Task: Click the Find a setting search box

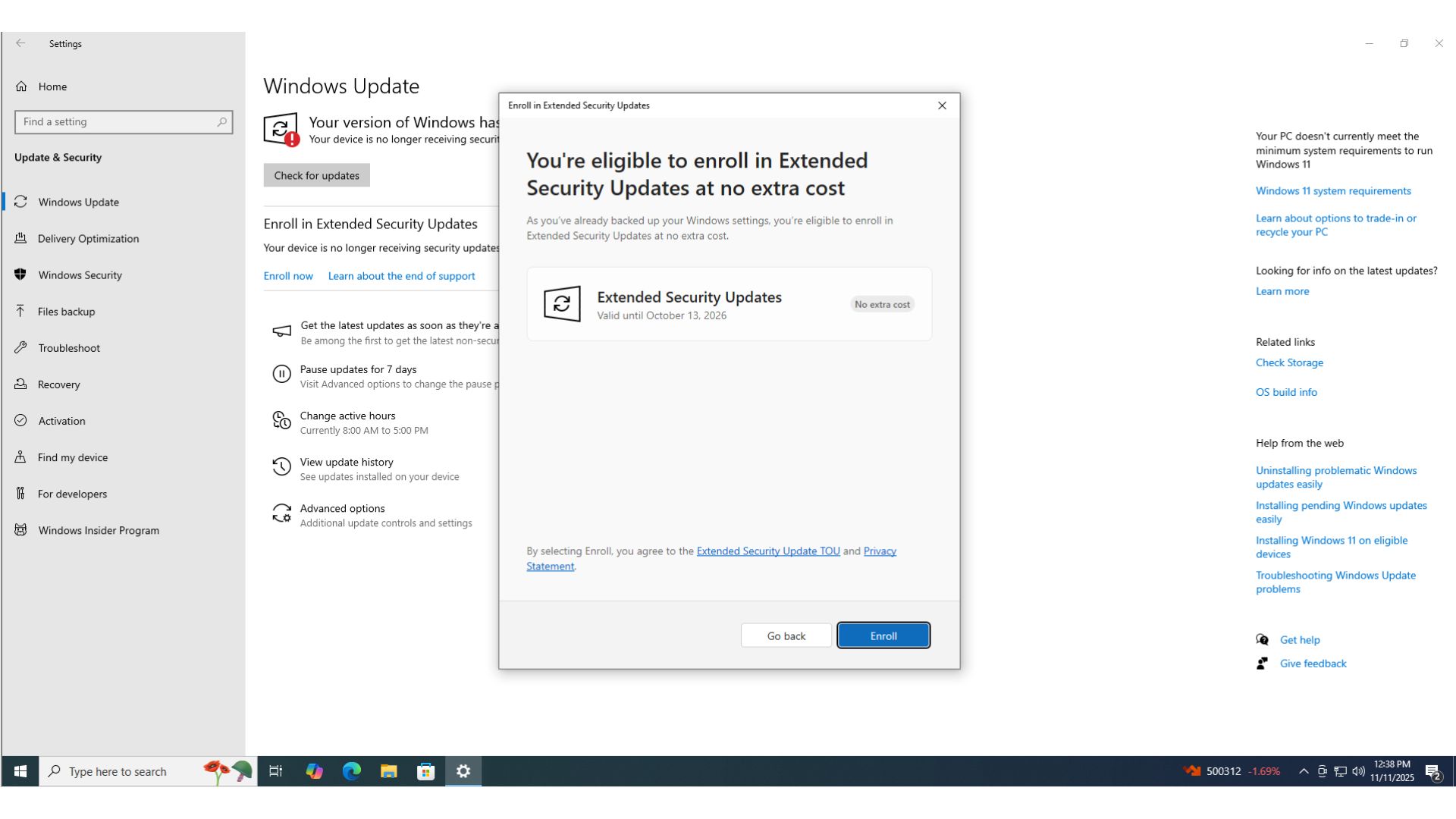Action: coord(124,121)
